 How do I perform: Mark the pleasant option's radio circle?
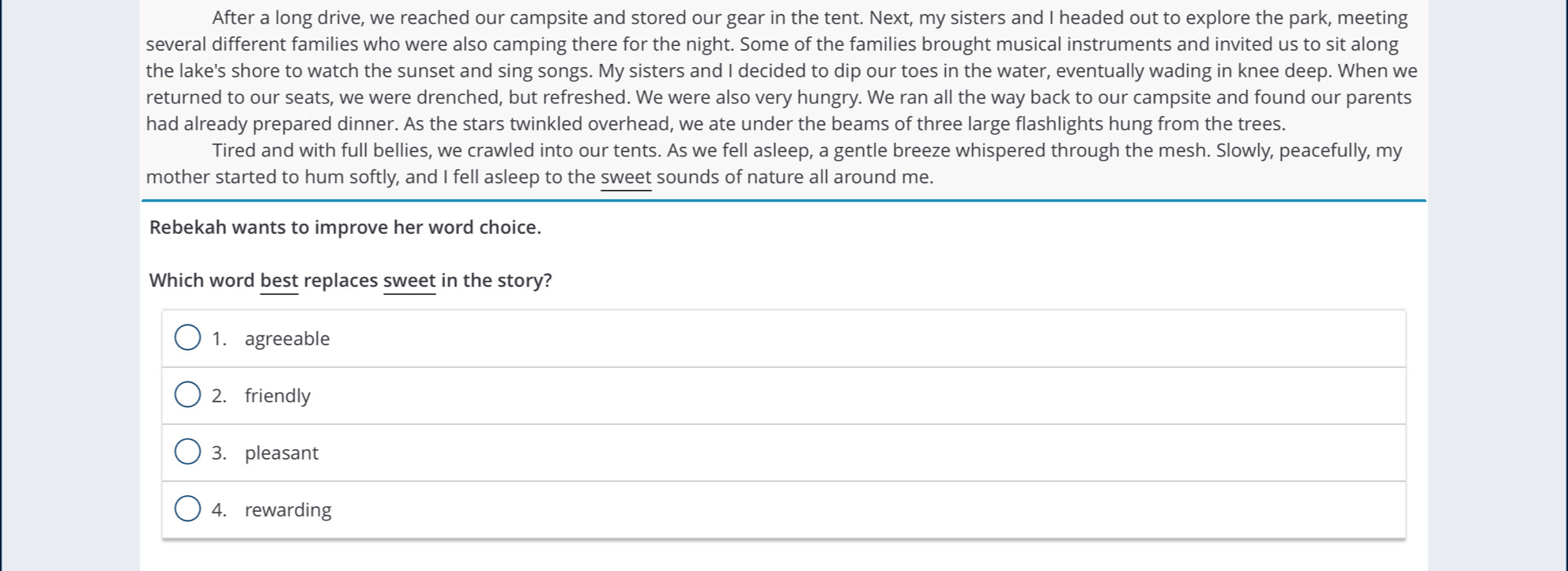point(187,453)
